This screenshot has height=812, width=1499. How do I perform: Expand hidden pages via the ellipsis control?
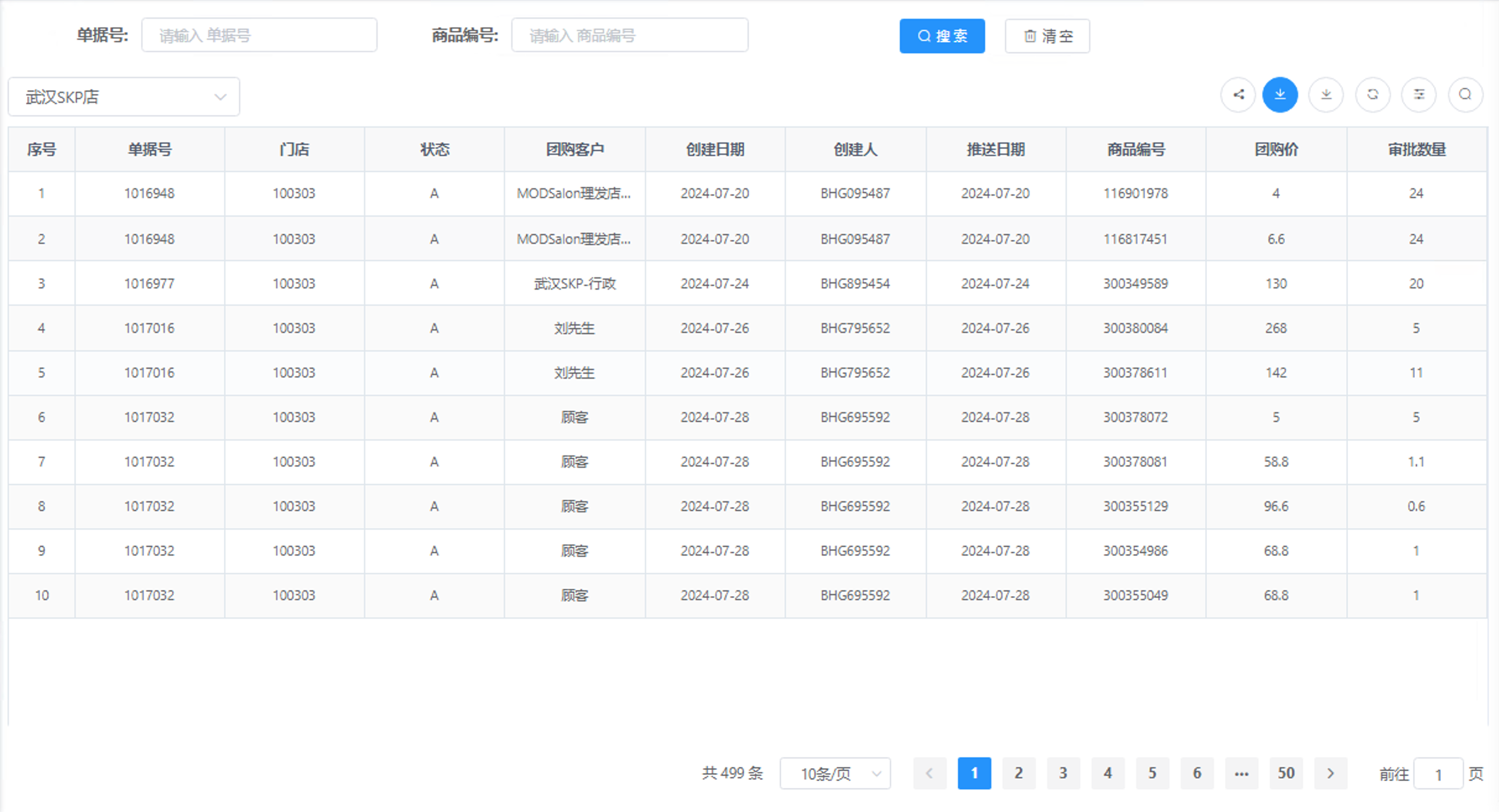1242,773
